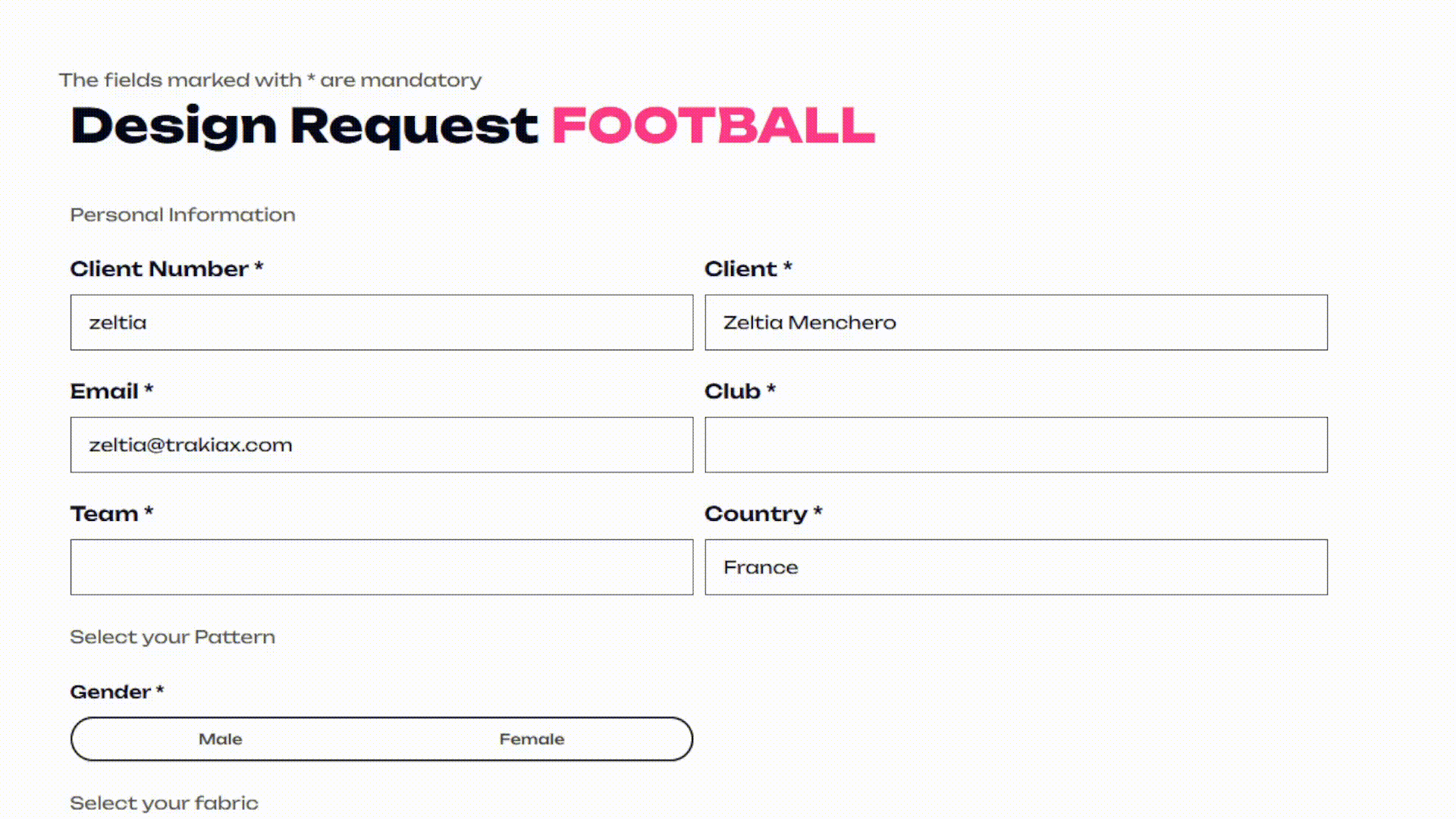Click into the empty Team field
Screen dimensions: 1456x819
click(x=381, y=567)
